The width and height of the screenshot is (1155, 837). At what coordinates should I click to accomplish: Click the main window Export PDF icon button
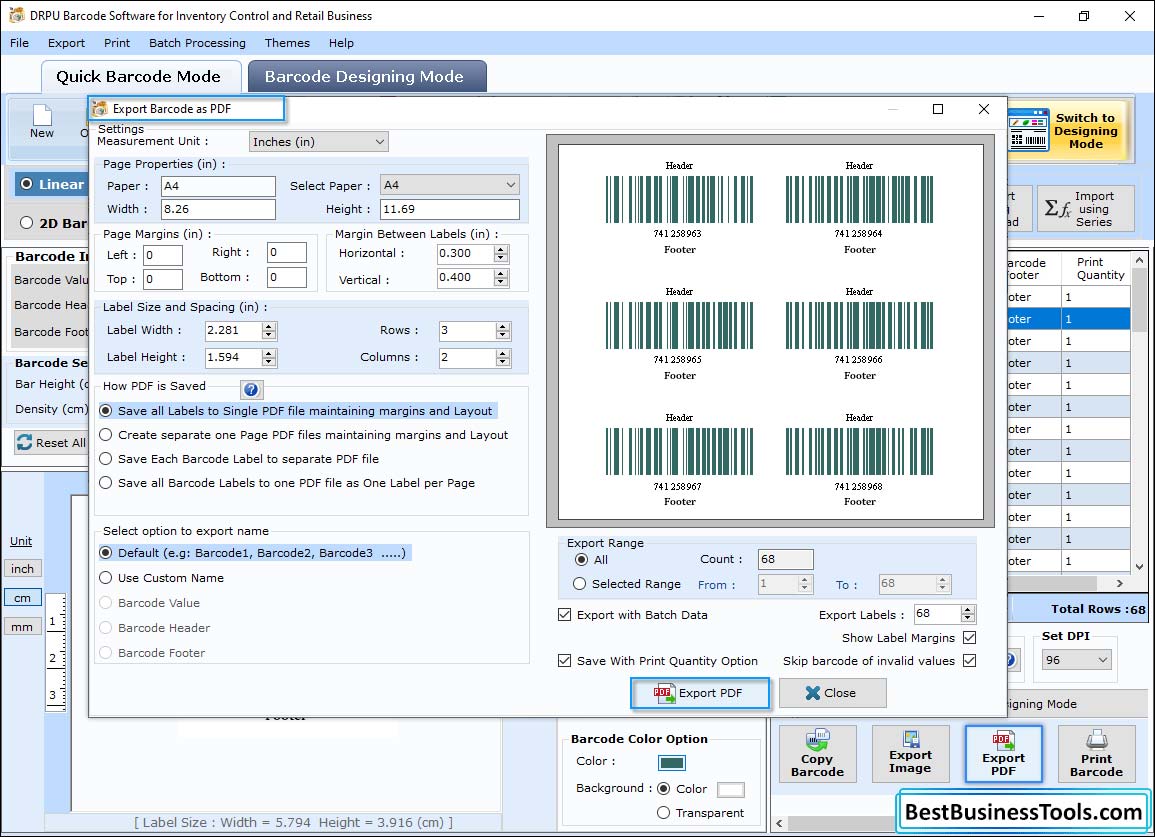click(1003, 754)
